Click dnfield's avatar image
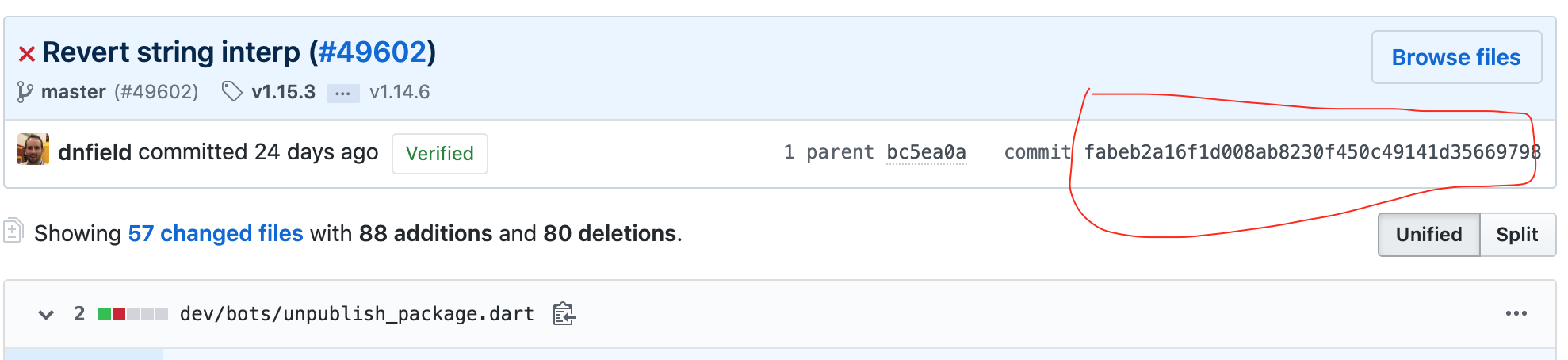 pyautogui.click(x=33, y=150)
